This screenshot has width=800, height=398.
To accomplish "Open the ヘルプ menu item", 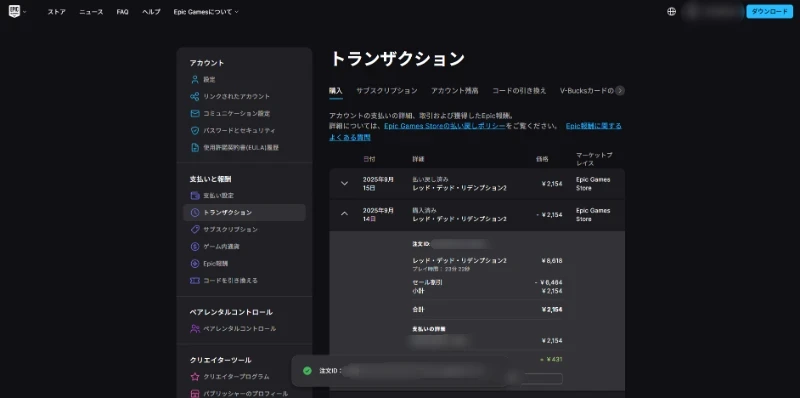I will tap(151, 12).
